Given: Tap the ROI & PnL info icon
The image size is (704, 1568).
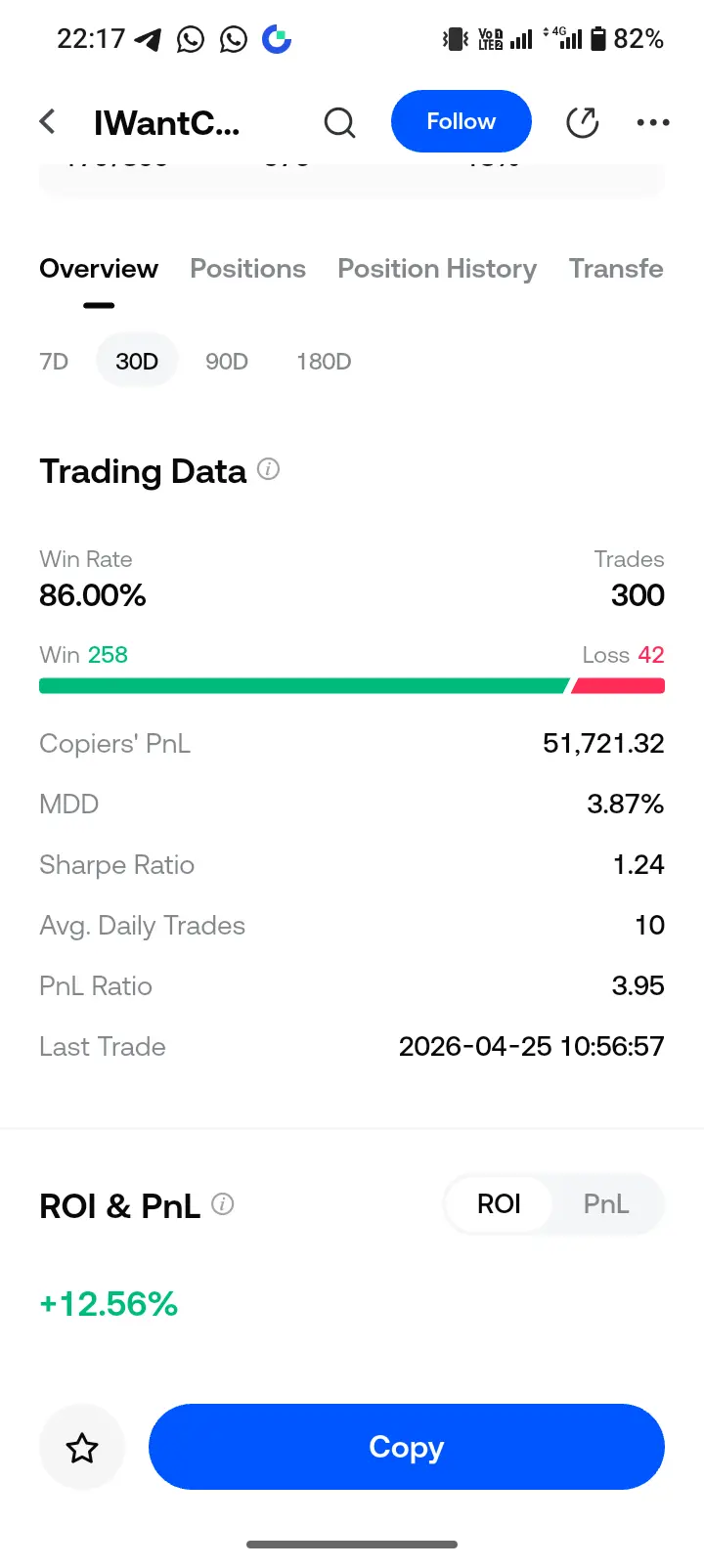Looking at the screenshot, I should pyautogui.click(x=223, y=1204).
